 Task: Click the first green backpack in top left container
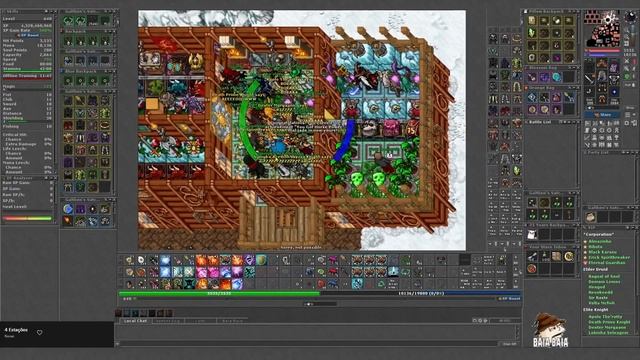(x=68, y=20)
